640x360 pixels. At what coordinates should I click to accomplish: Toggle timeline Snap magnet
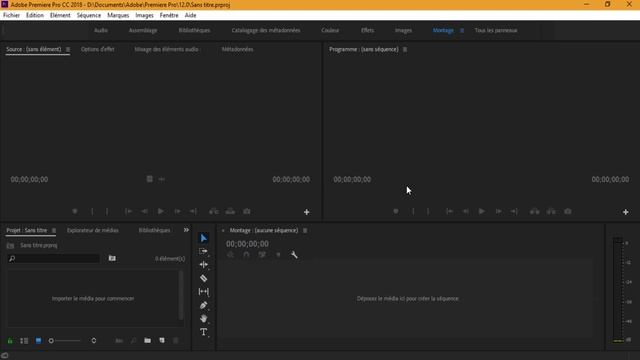click(x=246, y=255)
